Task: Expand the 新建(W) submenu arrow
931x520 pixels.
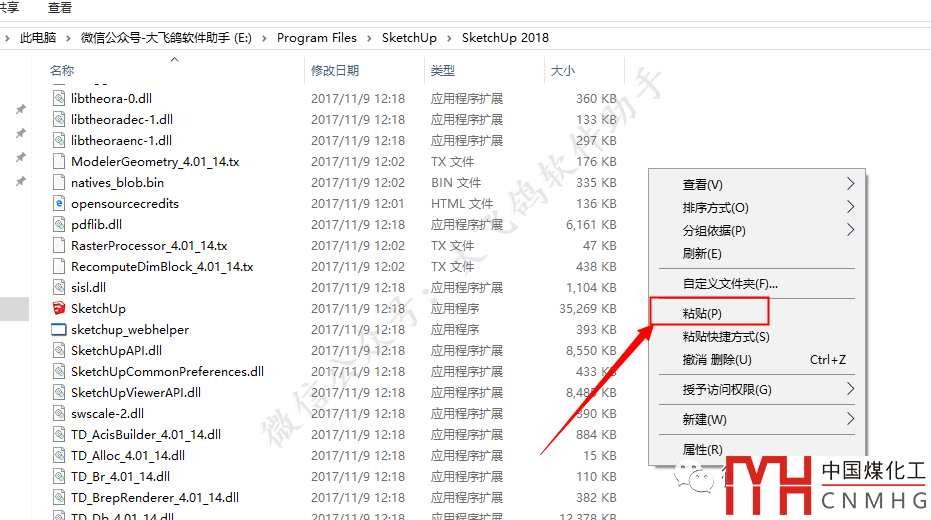Action: pos(850,419)
